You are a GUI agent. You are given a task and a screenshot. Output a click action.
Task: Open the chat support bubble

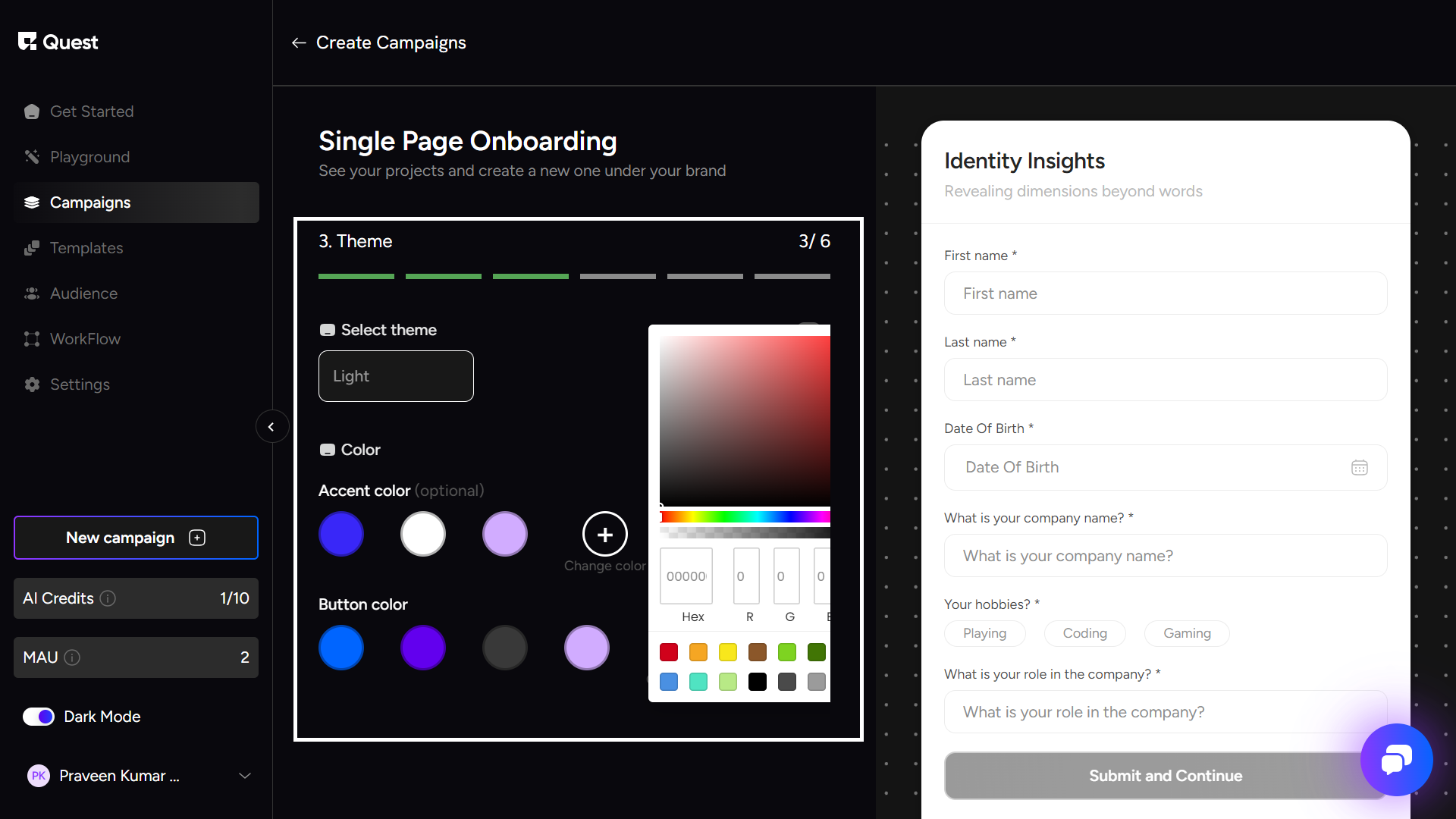[1396, 759]
